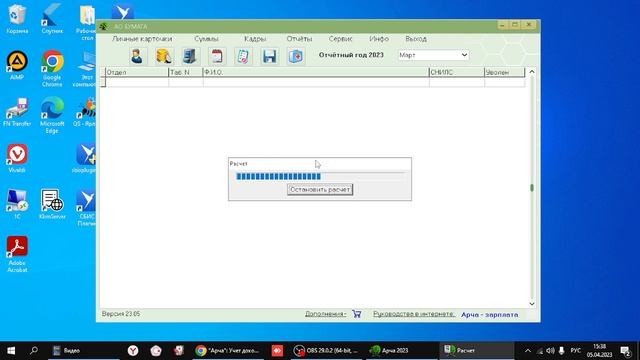This screenshot has width=640, height=360.
Task: Open the Отчёты menu
Action: coord(299,39)
